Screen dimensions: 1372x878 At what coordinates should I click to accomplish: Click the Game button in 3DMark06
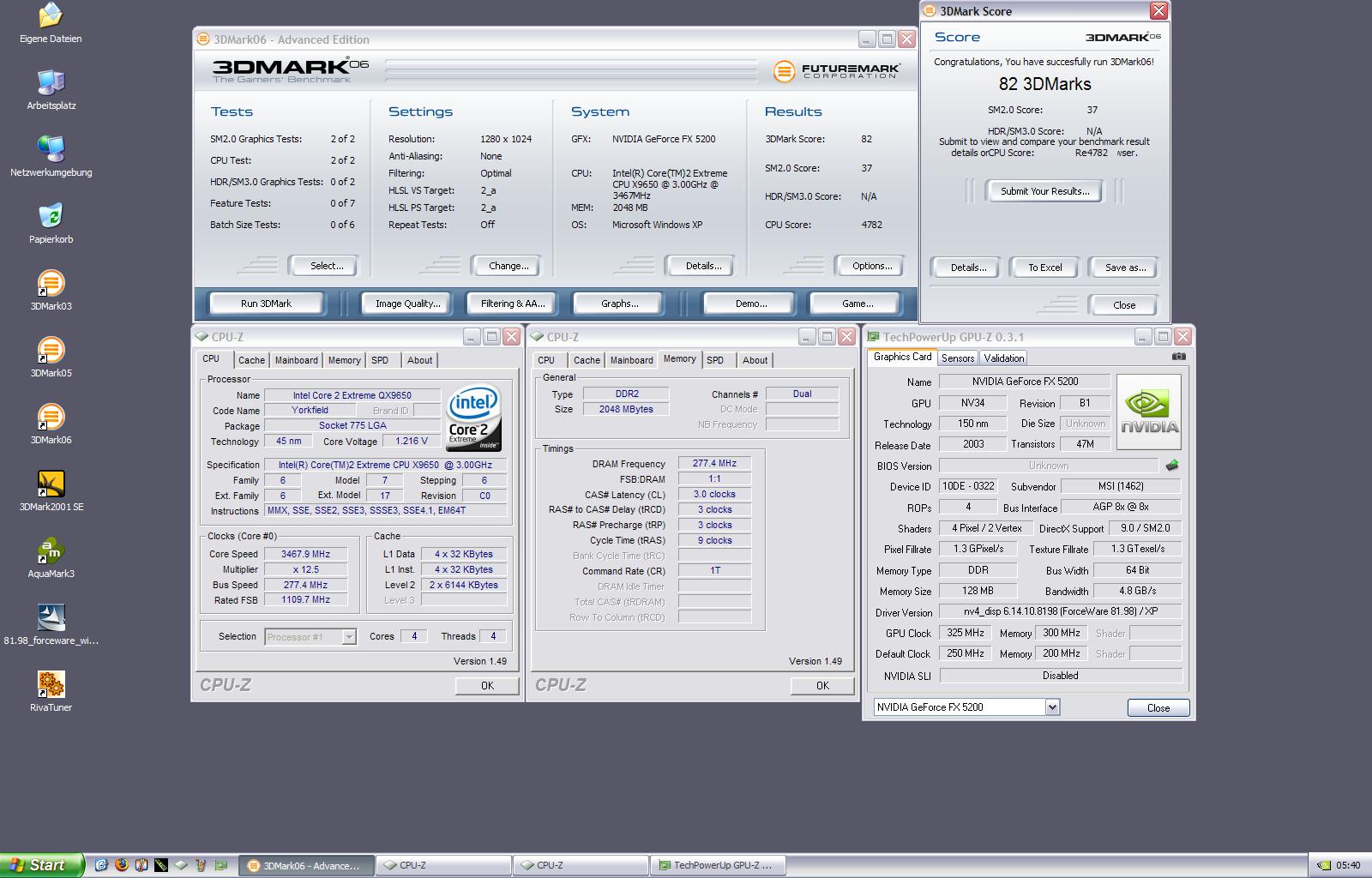857,304
